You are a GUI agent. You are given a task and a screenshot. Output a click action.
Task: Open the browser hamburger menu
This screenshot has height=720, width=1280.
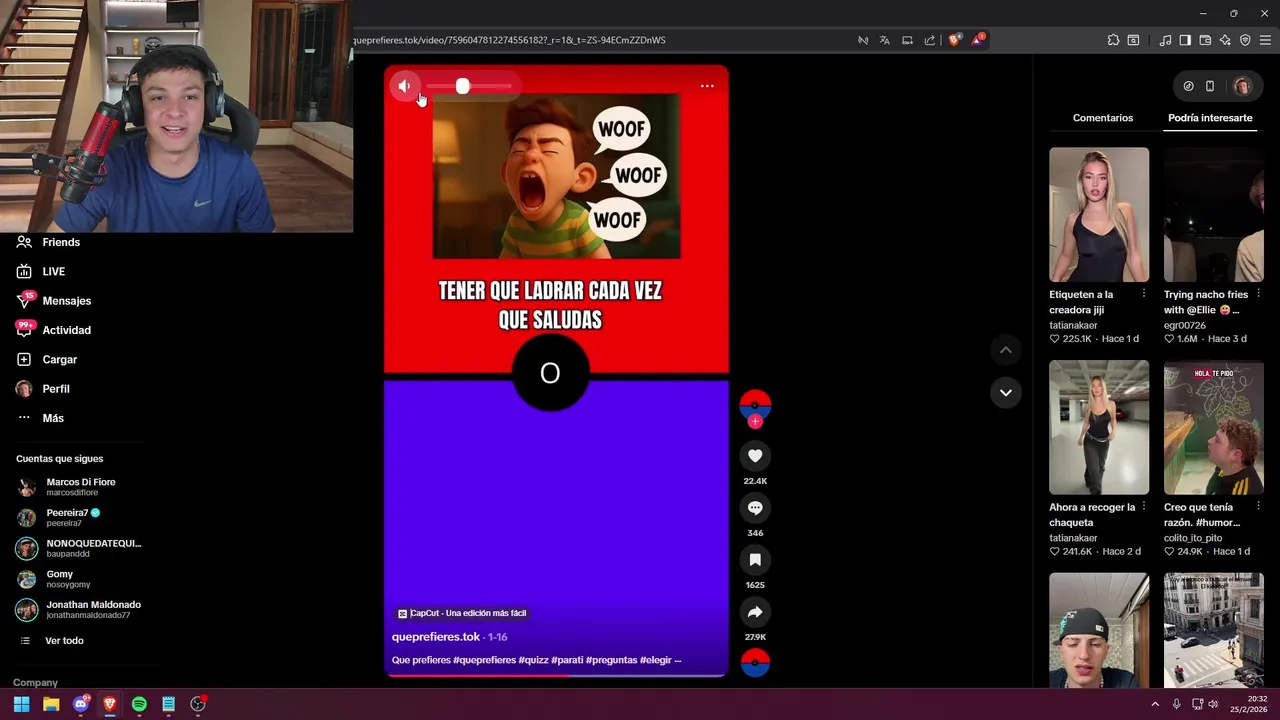coord(1265,40)
